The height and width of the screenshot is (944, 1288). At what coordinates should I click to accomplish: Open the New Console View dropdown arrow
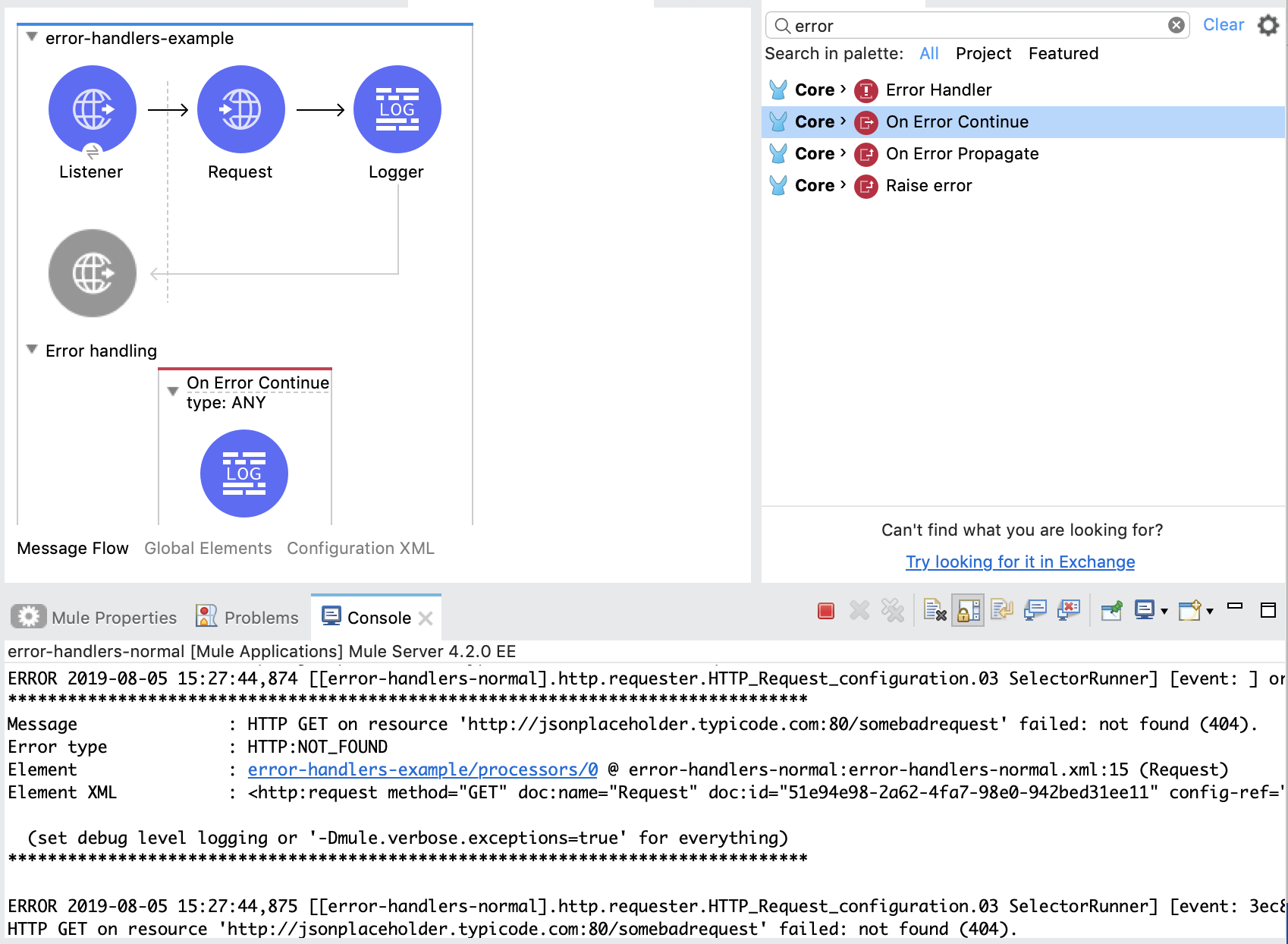pos(1210,612)
